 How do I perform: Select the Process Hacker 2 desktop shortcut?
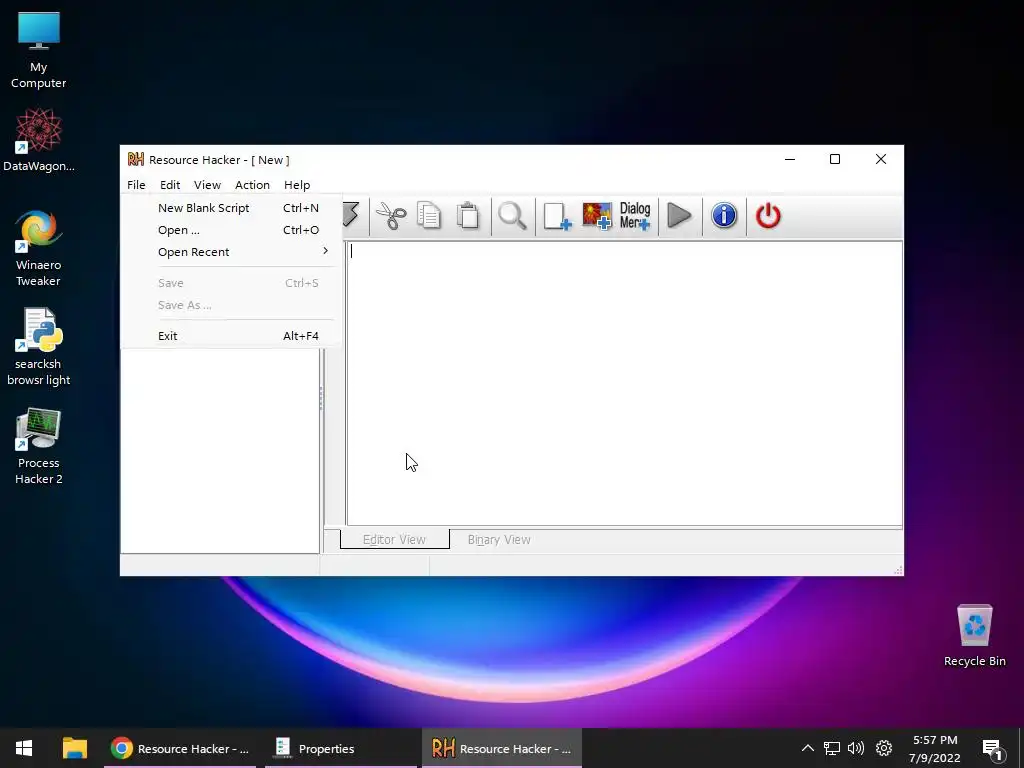point(39,447)
